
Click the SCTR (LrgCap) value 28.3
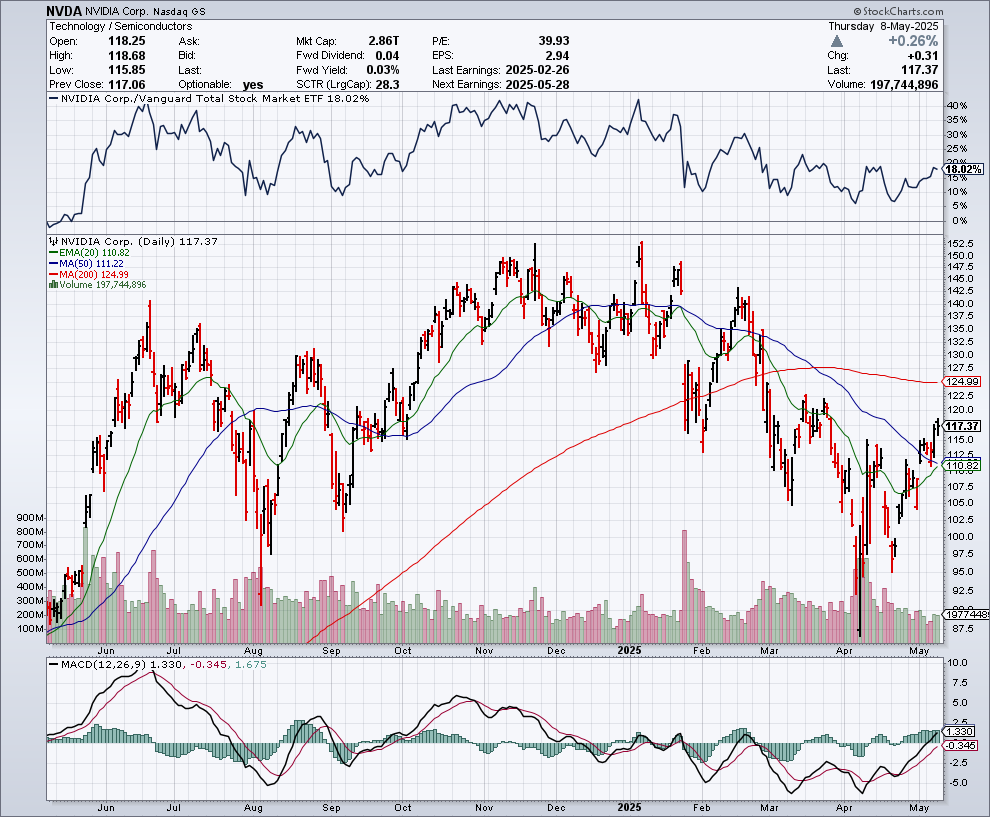tap(388, 85)
